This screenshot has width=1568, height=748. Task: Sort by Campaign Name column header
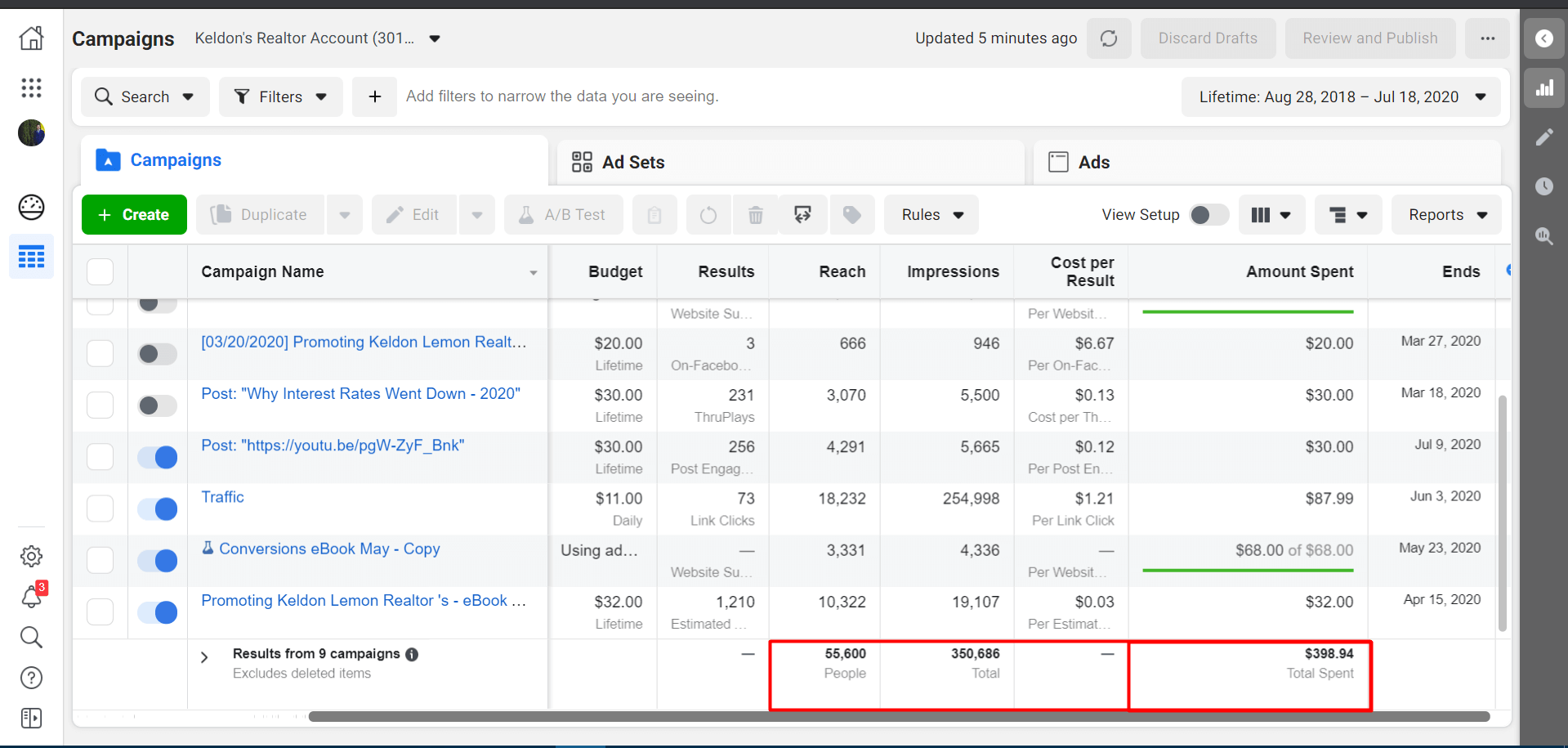(x=368, y=271)
